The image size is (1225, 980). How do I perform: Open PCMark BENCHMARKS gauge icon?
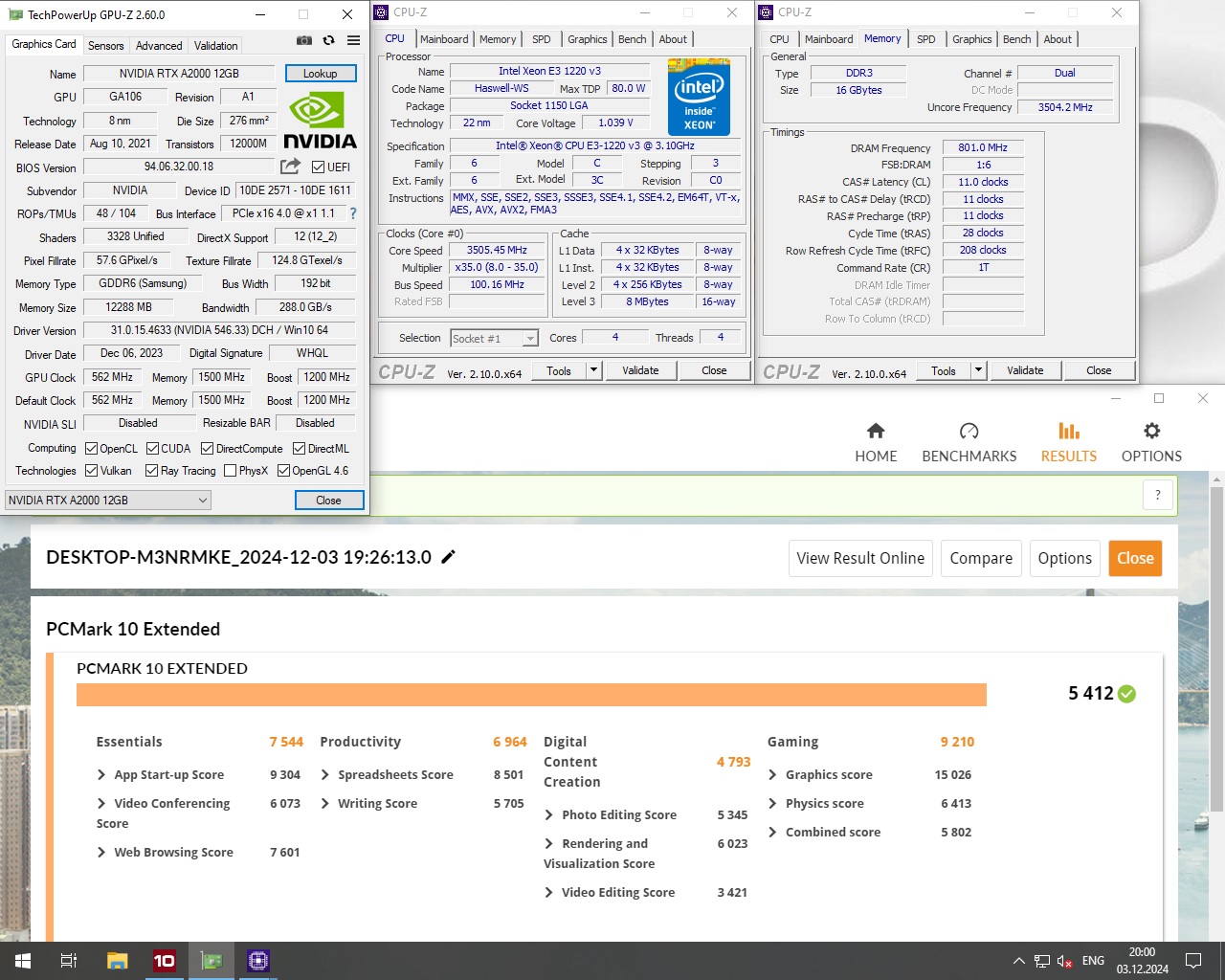pyautogui.click(x=969, y=431)
